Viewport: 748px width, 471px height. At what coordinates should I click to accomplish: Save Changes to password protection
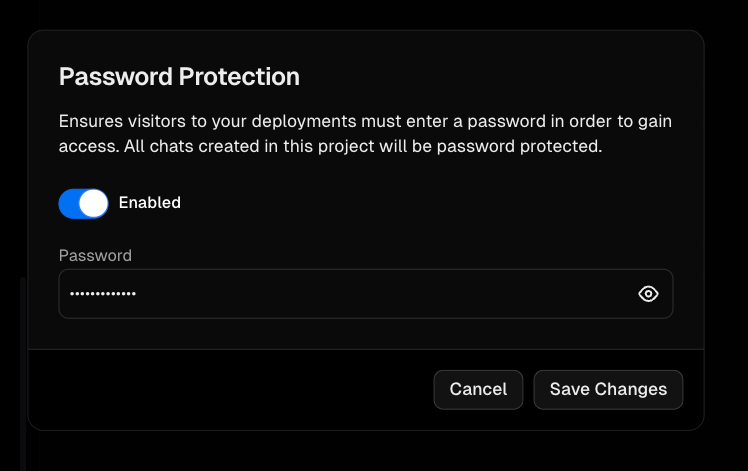(608, 389)
